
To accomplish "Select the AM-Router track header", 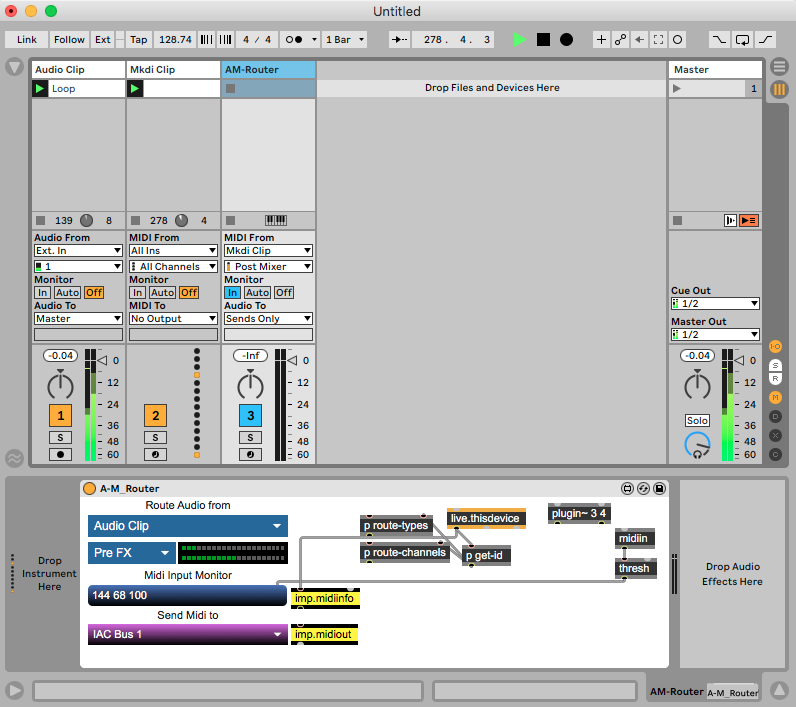I will [x=268, y=70].
